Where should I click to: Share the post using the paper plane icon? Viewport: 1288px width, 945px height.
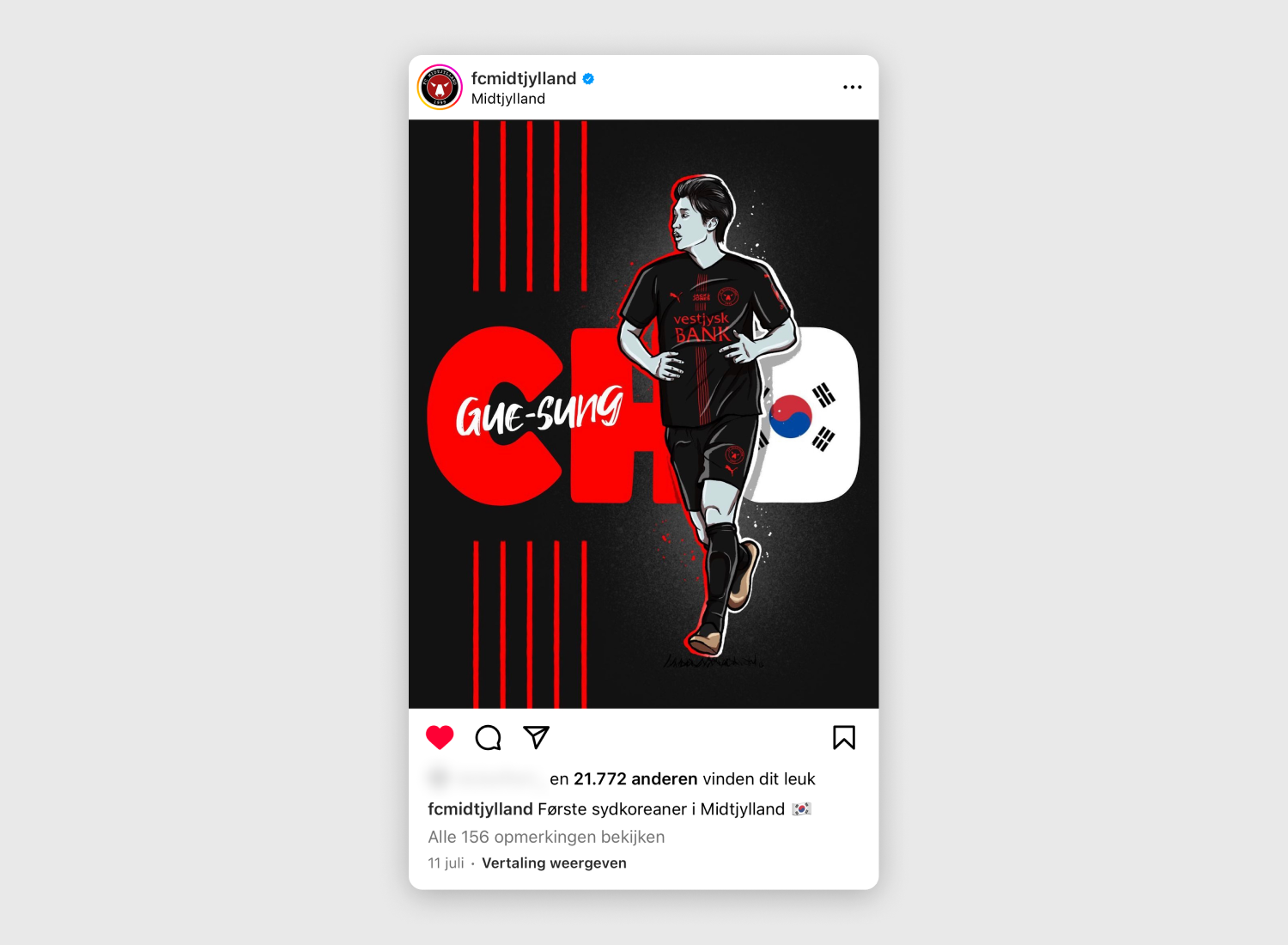point(536,737)
